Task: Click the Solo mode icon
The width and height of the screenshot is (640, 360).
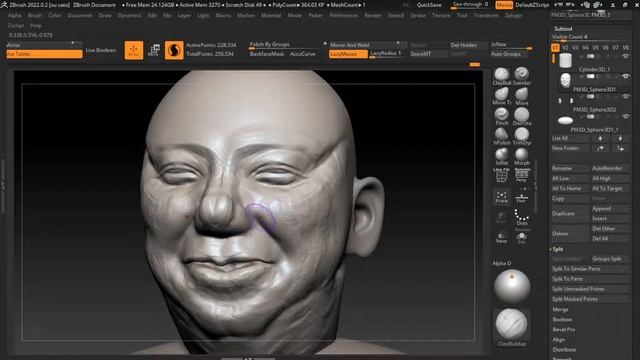Action: click(x=522, y=238)
